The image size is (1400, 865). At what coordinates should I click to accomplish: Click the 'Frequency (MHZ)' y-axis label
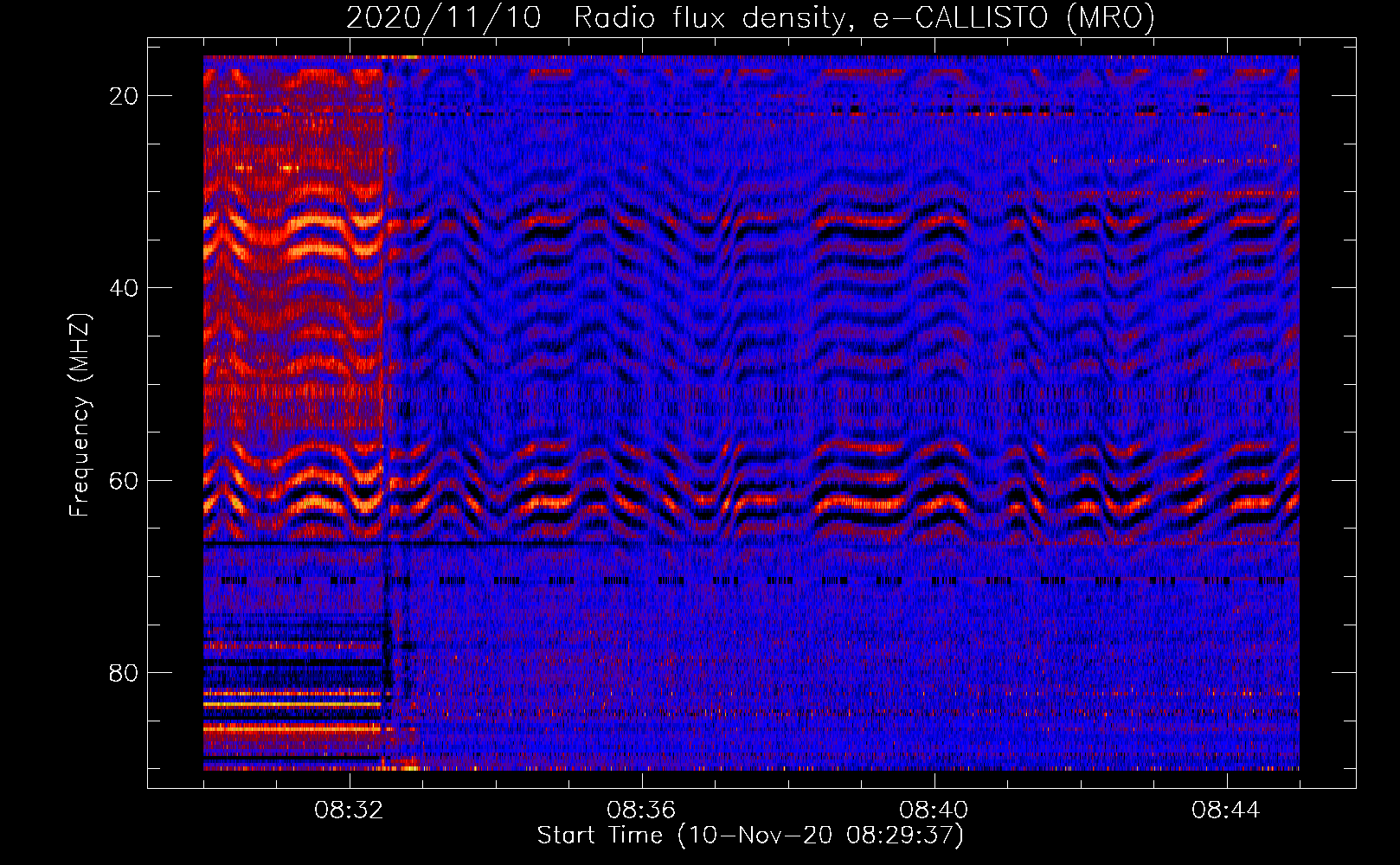79,414
